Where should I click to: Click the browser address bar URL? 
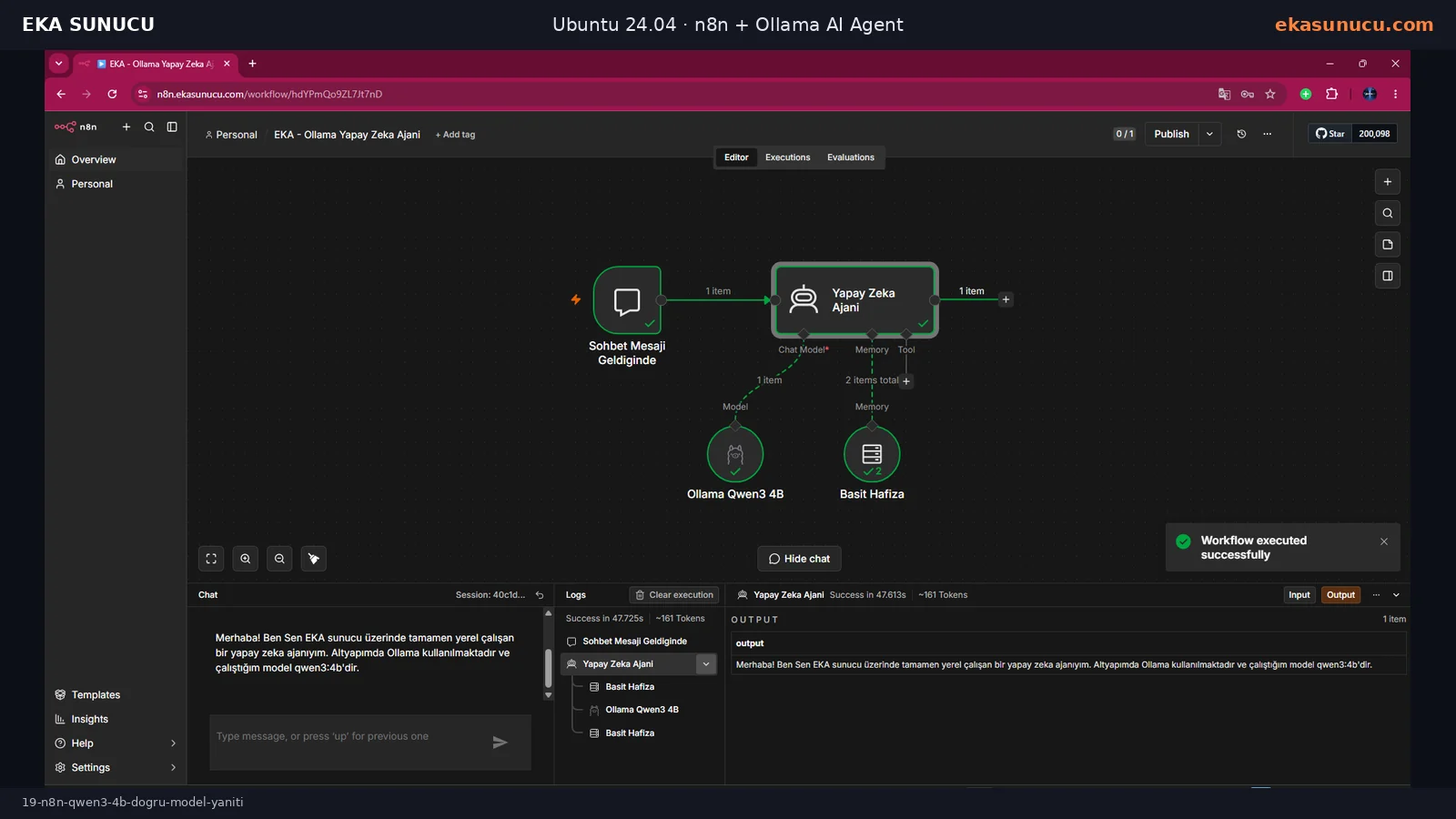pos(269,94)
